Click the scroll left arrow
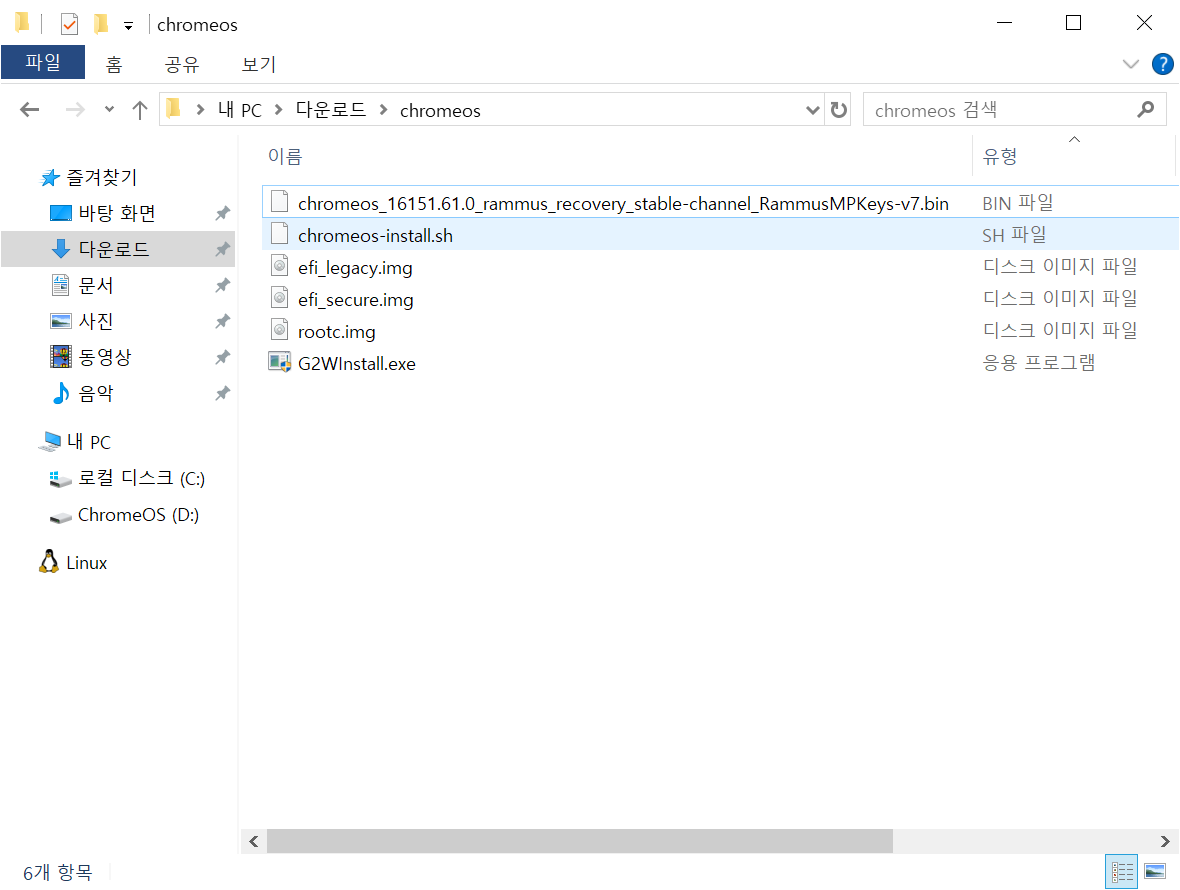 [x=254, y=841]
